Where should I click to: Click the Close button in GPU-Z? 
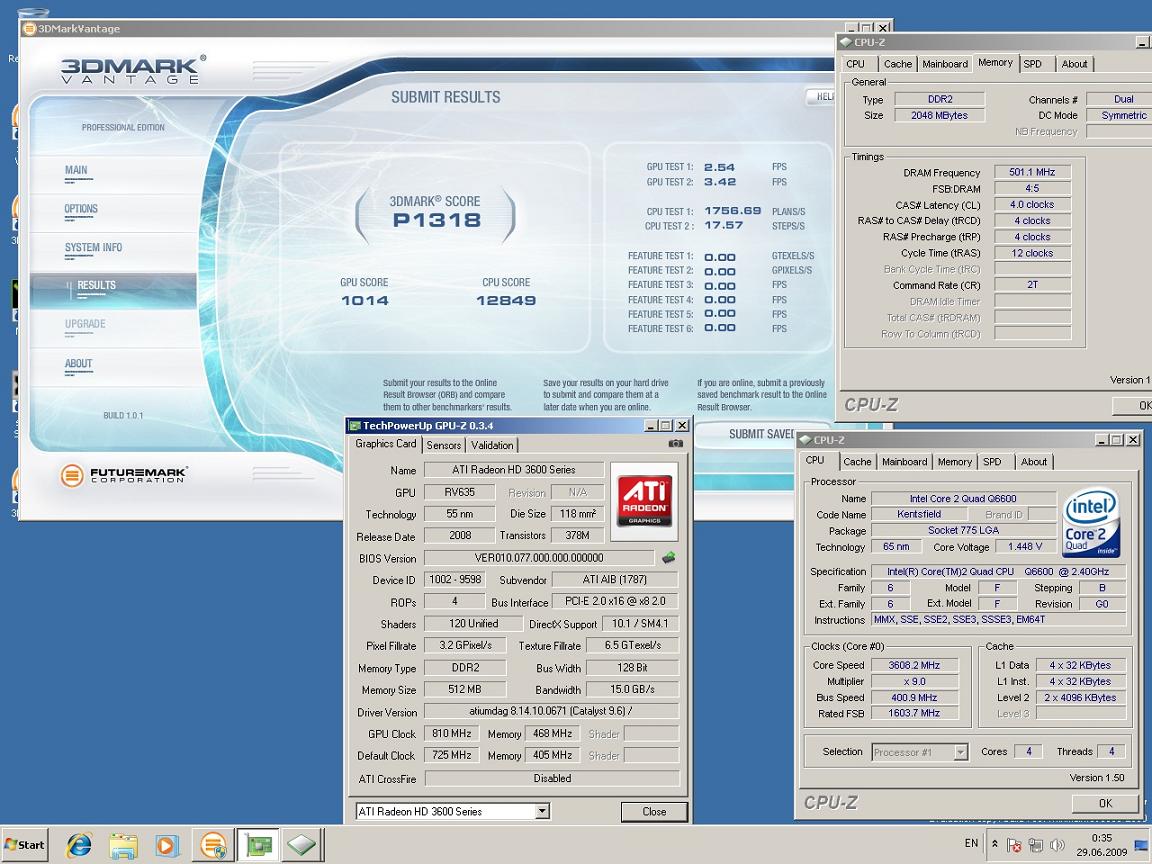654,812
